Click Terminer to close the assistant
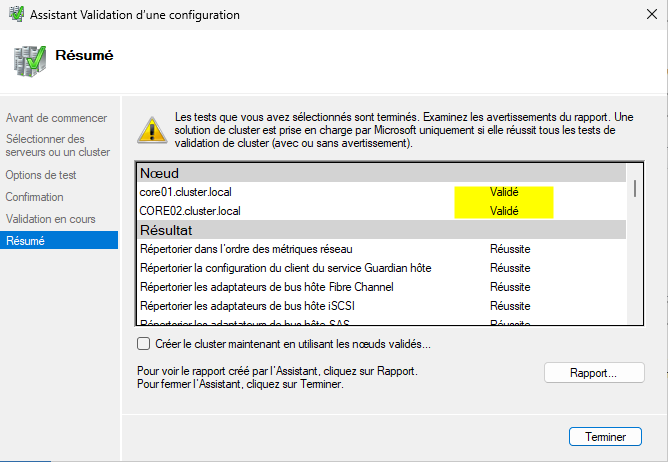The image size is (668, 463). 604,437
